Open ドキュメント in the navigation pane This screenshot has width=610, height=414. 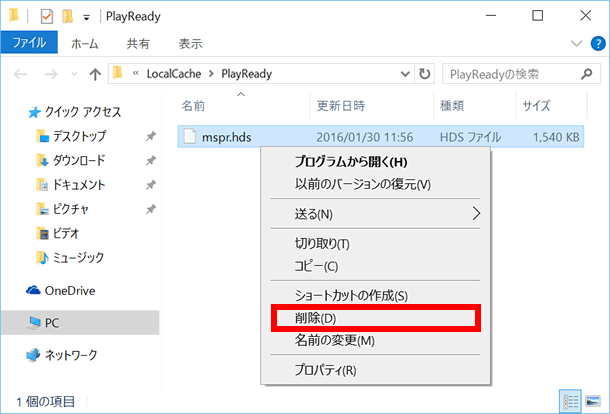[70, 185]
